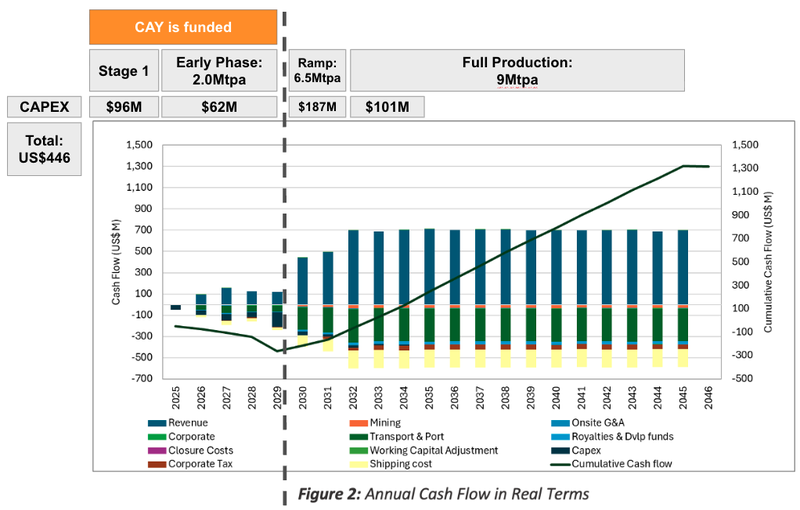Image resolution: width=800 pixels, height=510 pixels.
Task: Select the 'Stage 1' phase box
Action: (x=122, y=70)
